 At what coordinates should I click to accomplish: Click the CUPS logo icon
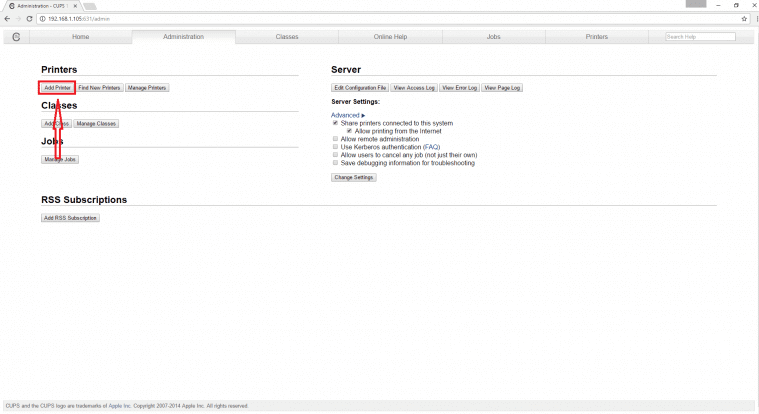click(x=16, y=37)
